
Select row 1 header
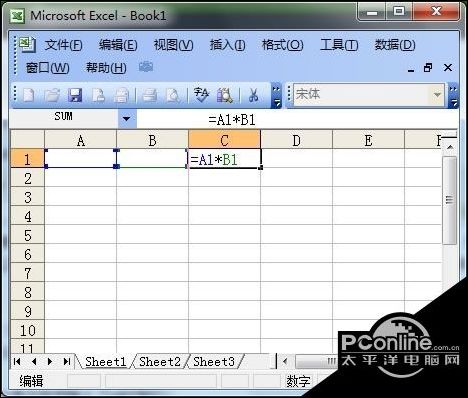point(27,158)
